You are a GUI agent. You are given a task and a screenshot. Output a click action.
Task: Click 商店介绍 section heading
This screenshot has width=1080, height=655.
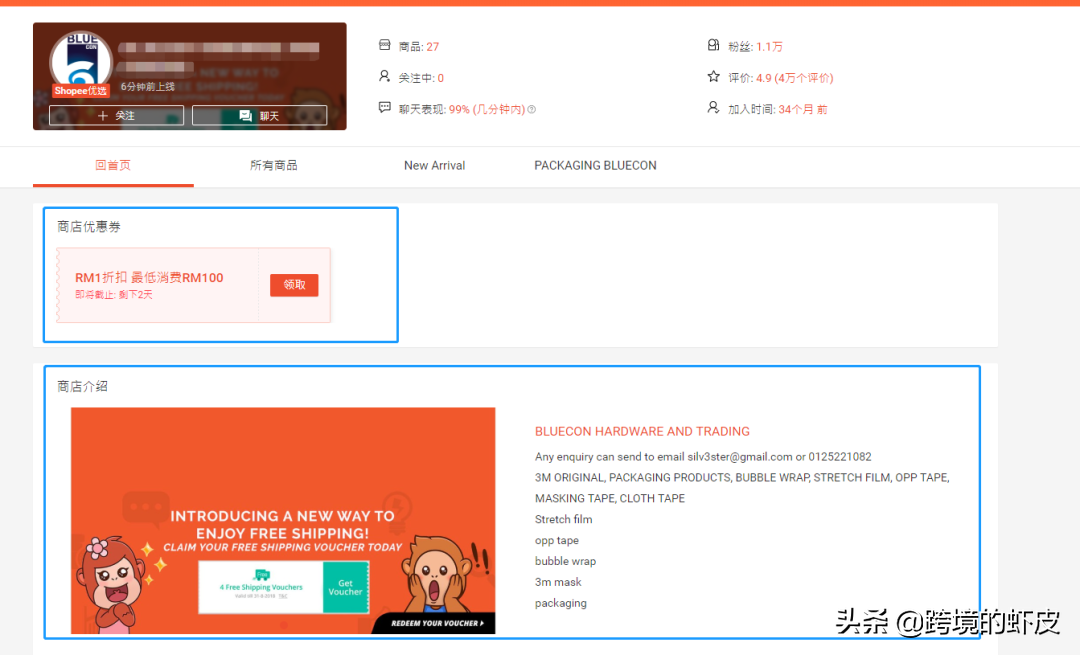(x=83, y=386)
